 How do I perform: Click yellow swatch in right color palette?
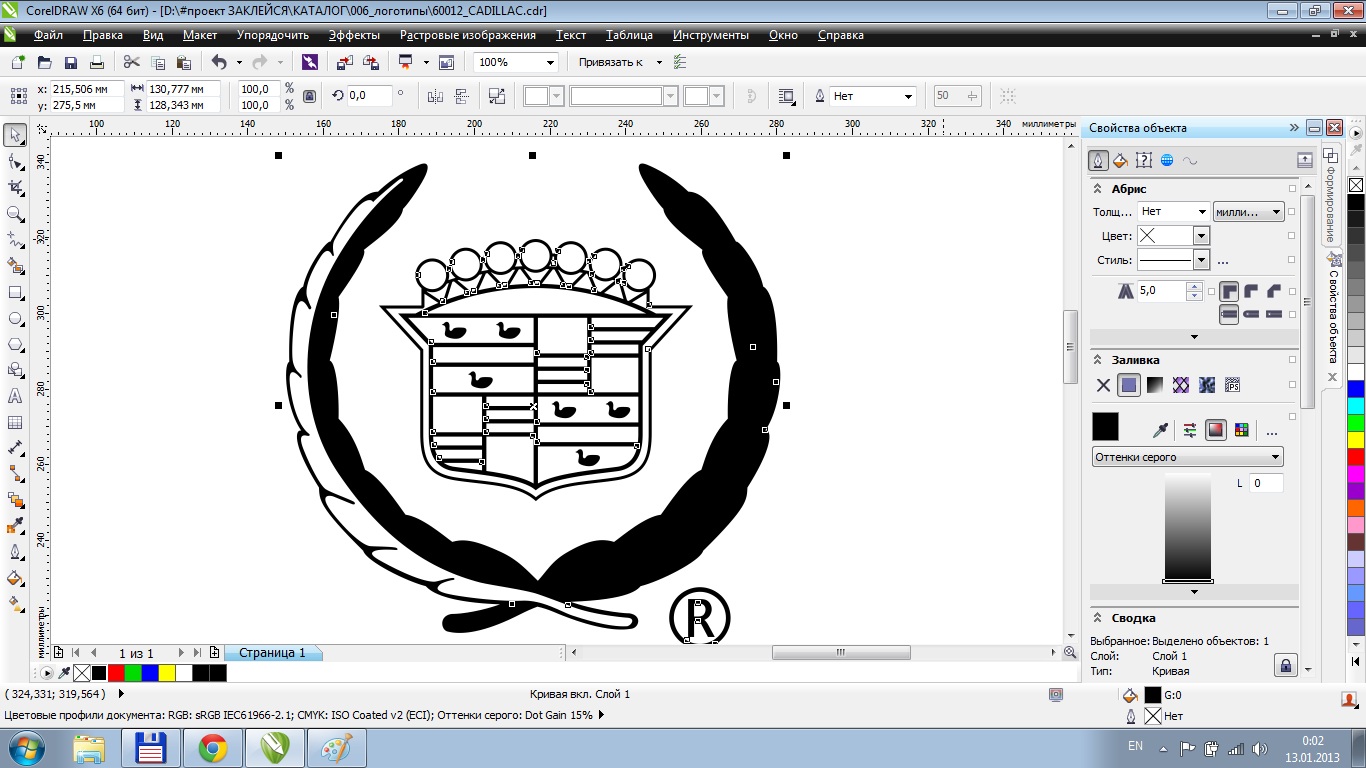point(1356,440)
